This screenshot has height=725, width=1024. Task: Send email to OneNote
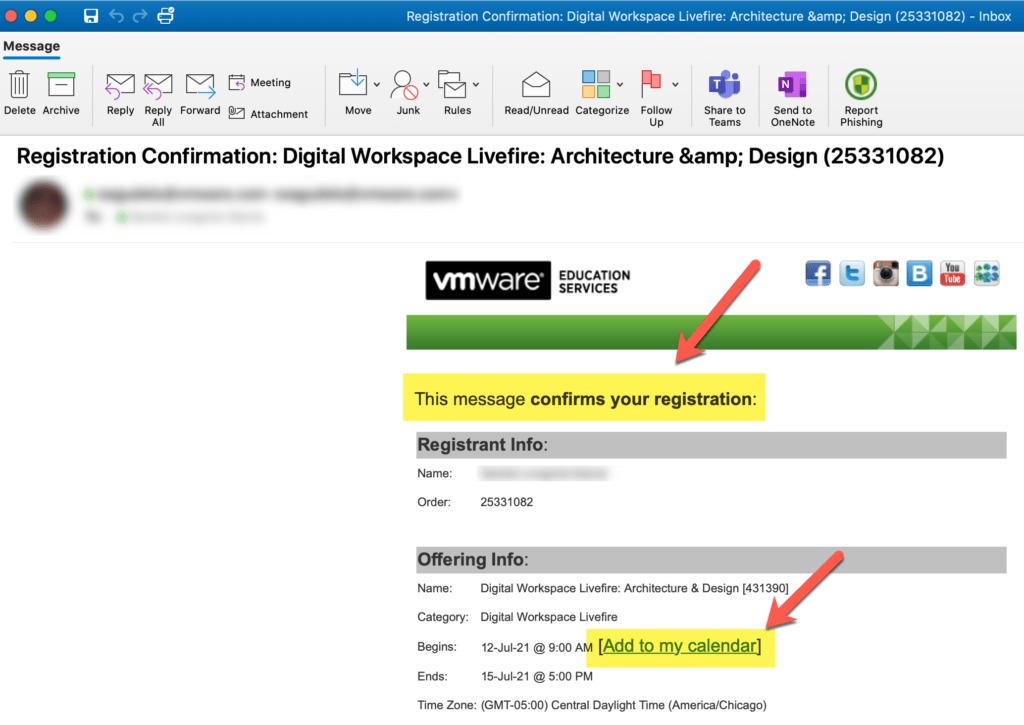tap(793, 98)
